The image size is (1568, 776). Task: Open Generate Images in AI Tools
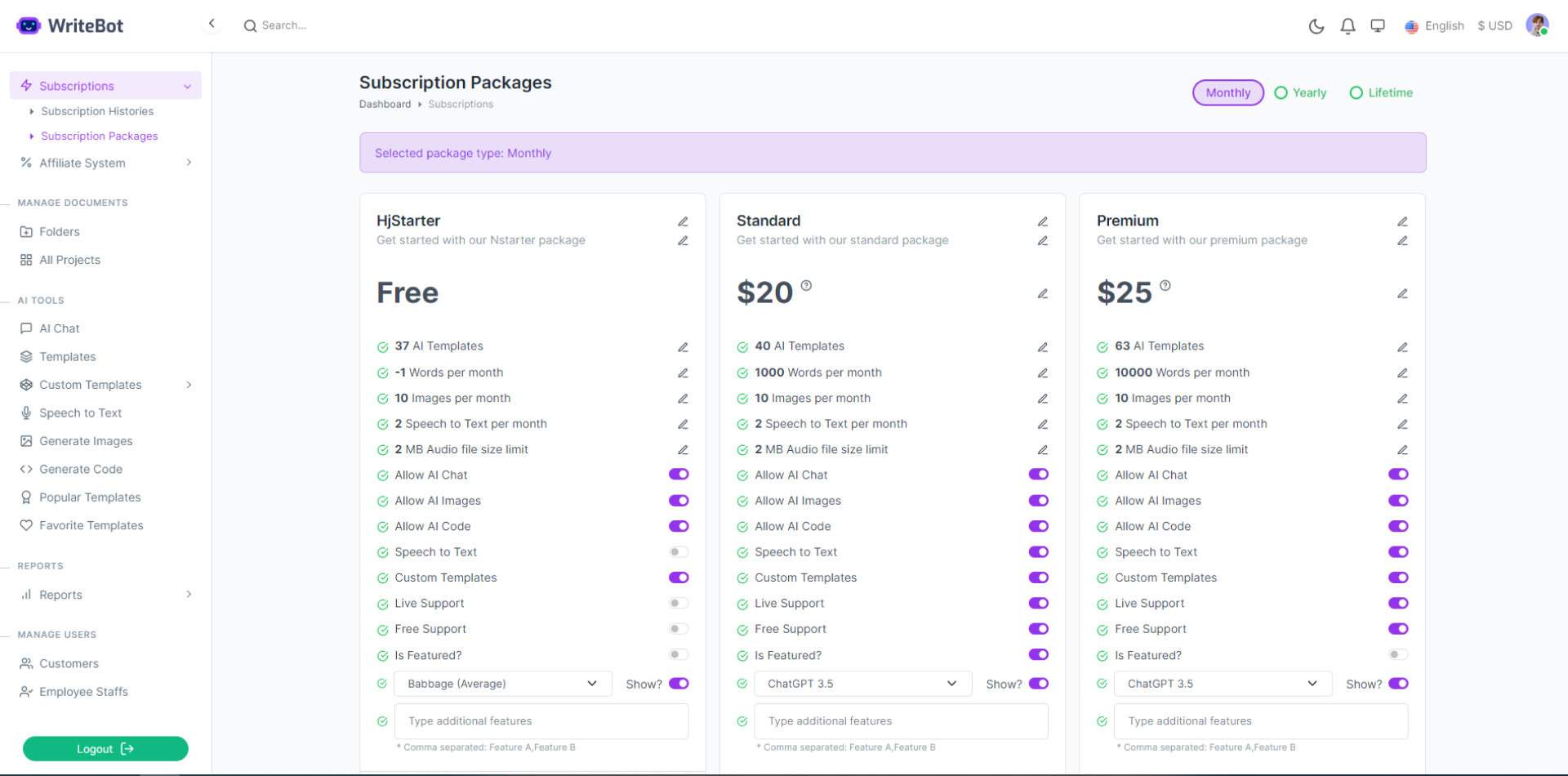click(85, 440)
